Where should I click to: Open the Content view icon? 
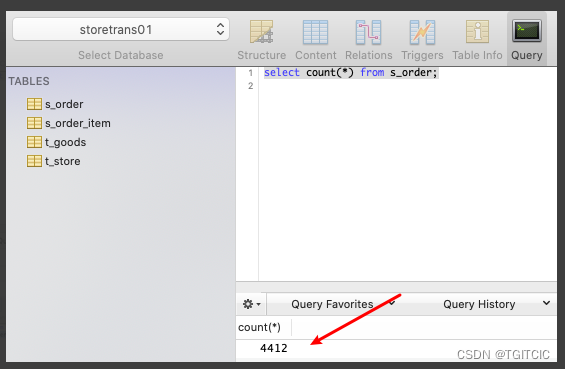pos(315,32)
